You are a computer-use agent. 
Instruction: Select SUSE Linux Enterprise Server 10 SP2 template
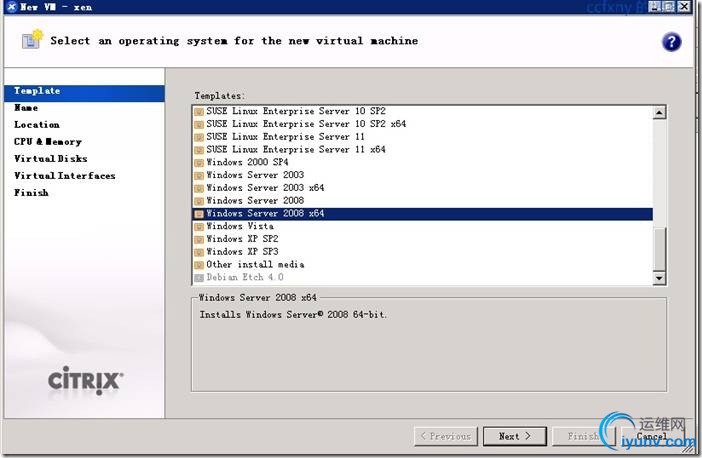(x=295, y=111)
